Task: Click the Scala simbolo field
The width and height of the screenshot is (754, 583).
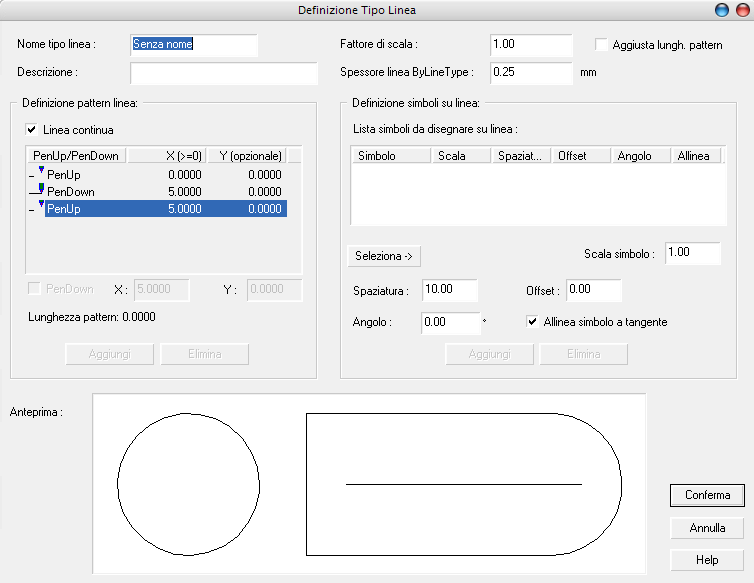Action: [692, 253]
